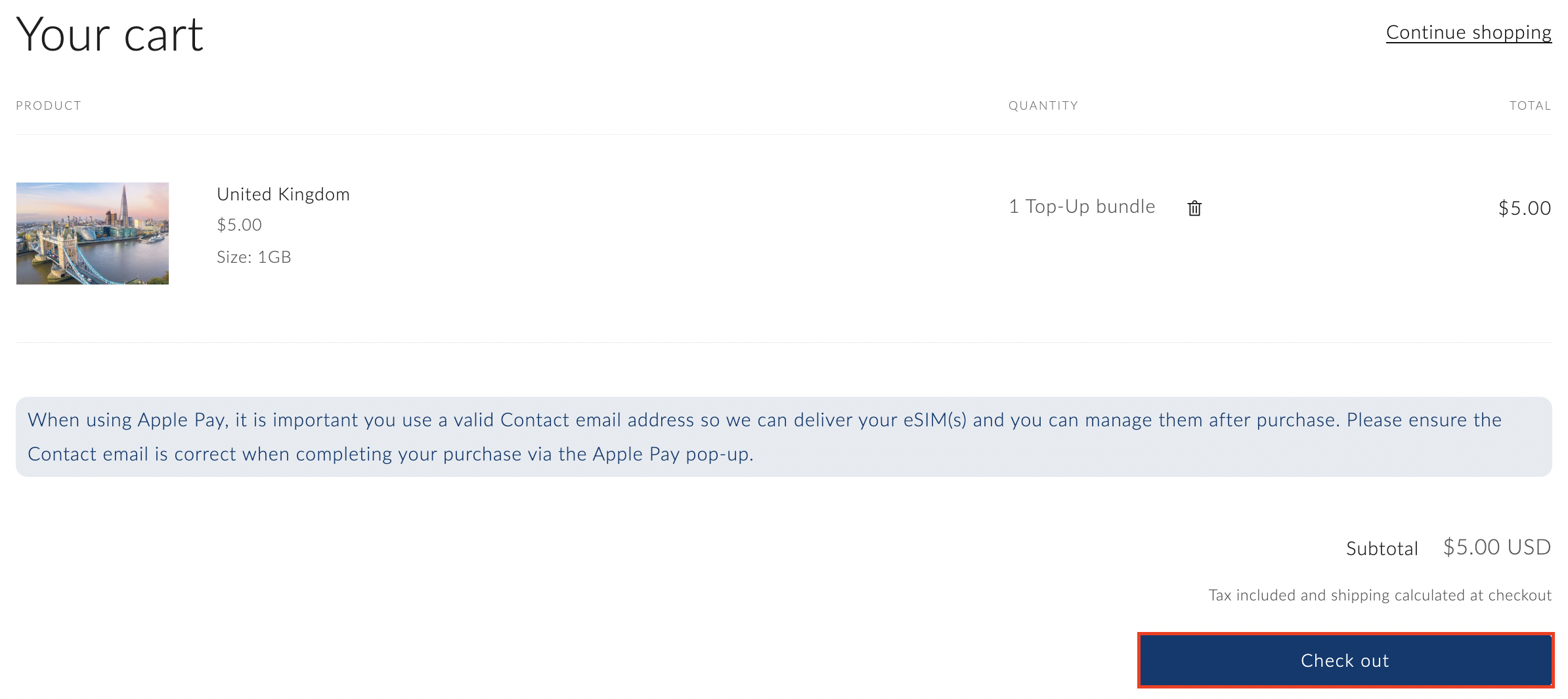Click the Tower Bridge product thumbnail

[x=92, y=233]
